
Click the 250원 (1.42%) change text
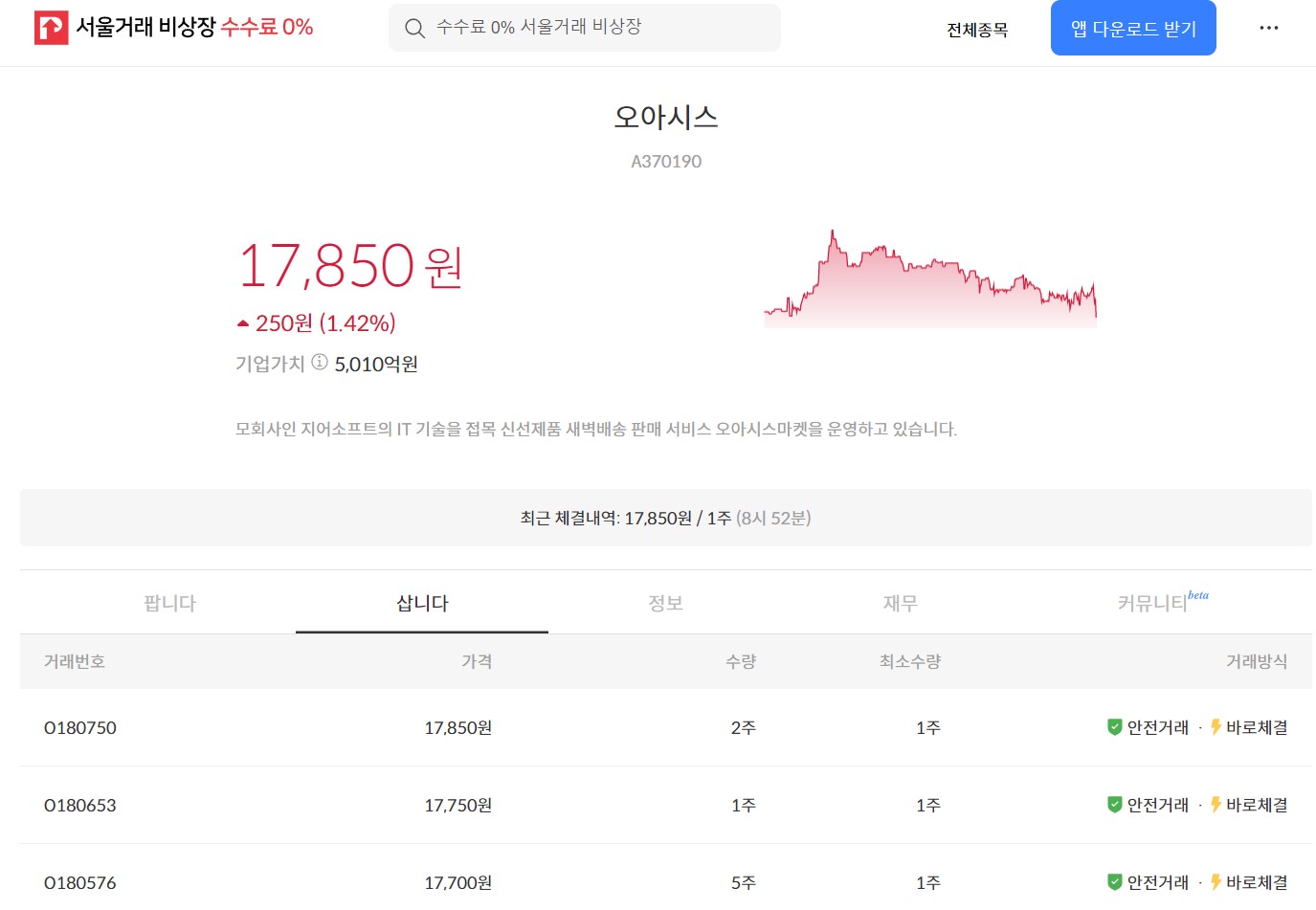325,323
